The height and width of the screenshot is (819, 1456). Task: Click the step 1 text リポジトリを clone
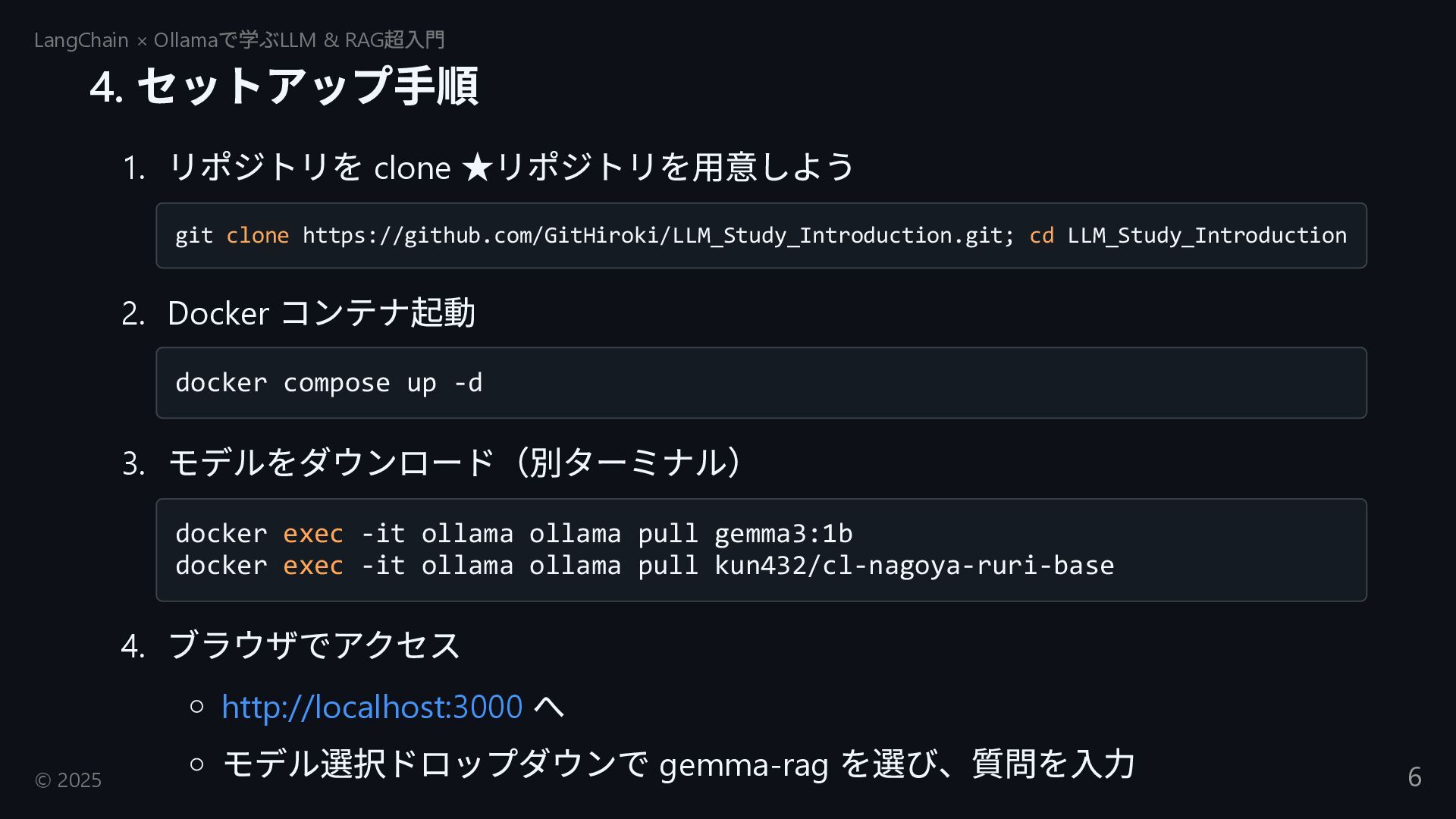[309, 168]
